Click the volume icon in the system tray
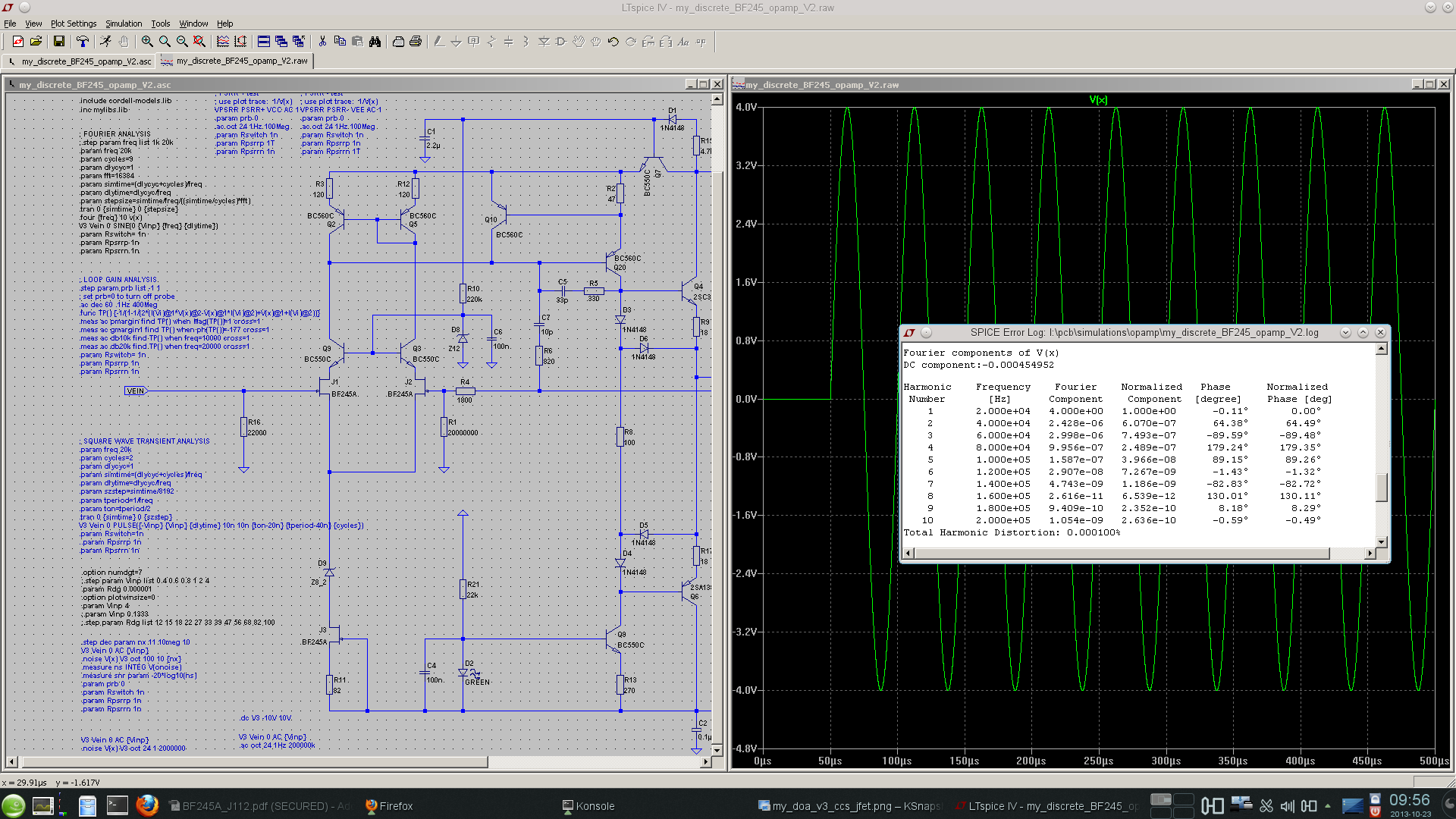1456x819 pixels. click(1288, 806)
